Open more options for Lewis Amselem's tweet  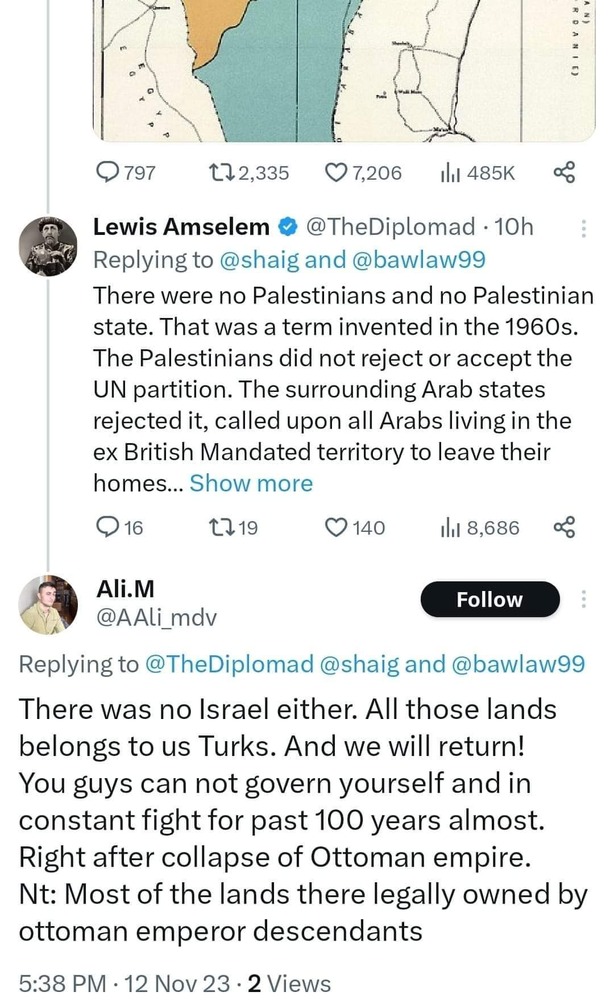point(584,229)
